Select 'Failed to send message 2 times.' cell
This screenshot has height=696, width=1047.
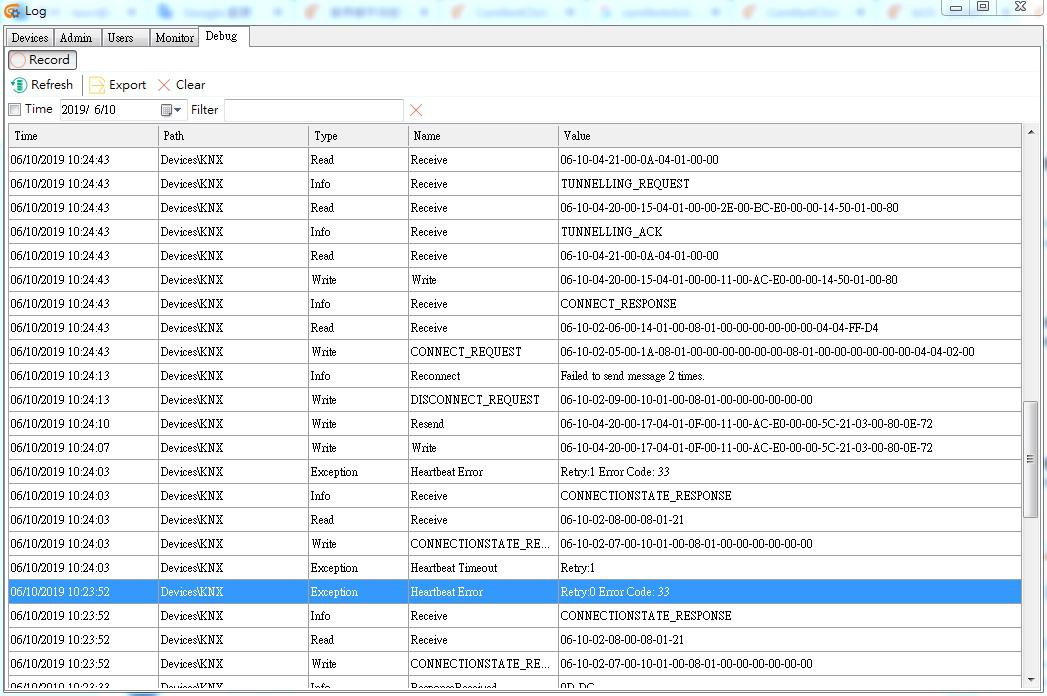789,376
